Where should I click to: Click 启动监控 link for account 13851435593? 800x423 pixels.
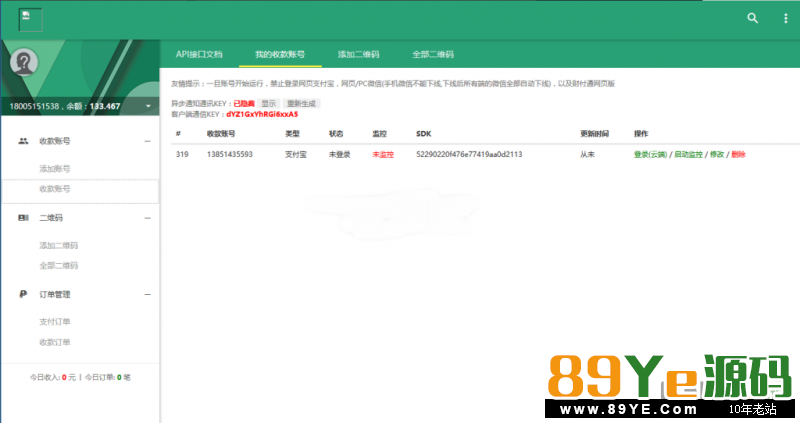click(688, 154)
